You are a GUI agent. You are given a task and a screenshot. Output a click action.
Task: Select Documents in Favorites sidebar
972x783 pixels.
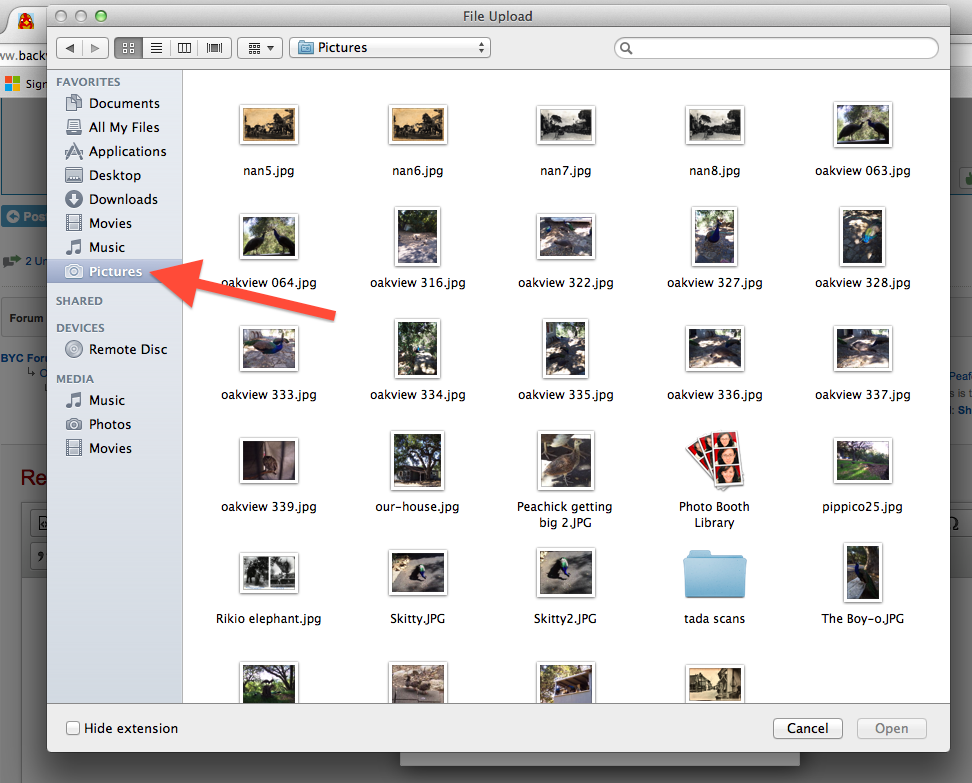[x=124, y=103]
